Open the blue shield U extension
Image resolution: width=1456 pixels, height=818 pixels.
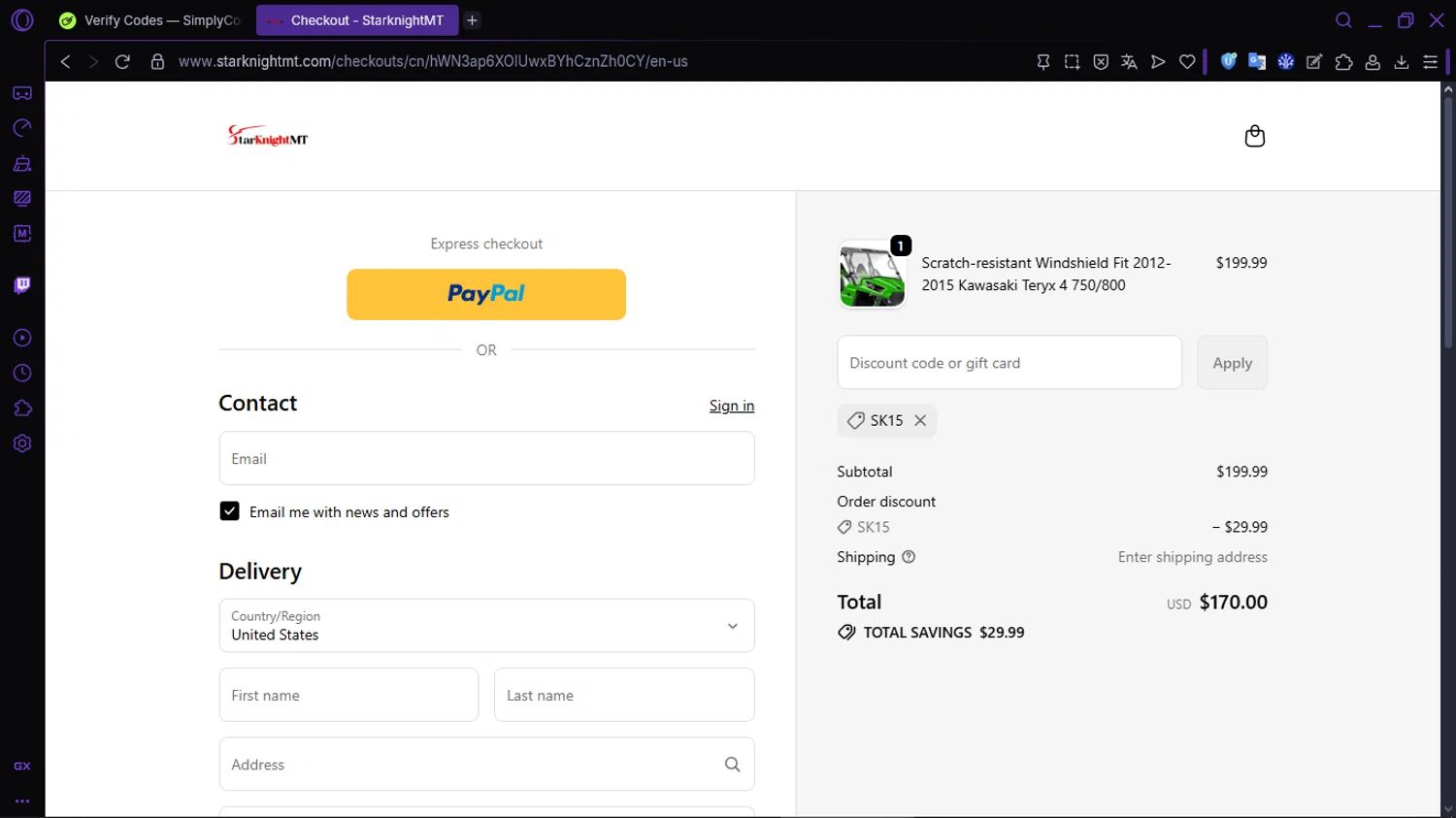(x=1229, y=61)
